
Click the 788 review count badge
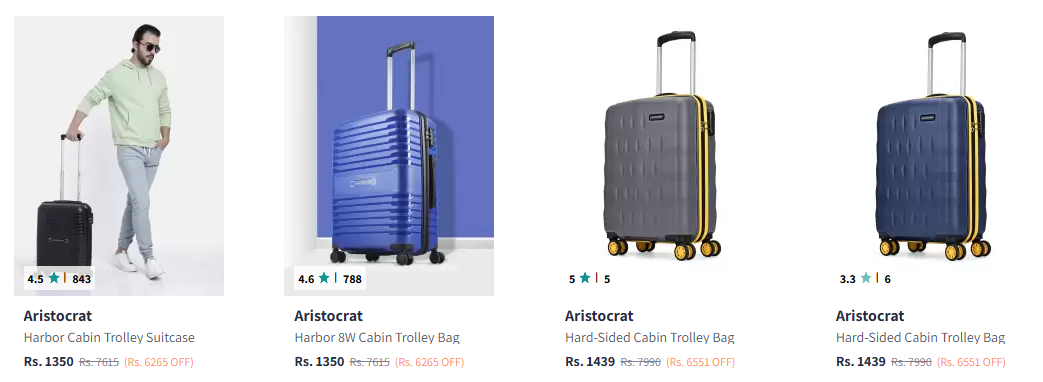click(x=353, y=279)
